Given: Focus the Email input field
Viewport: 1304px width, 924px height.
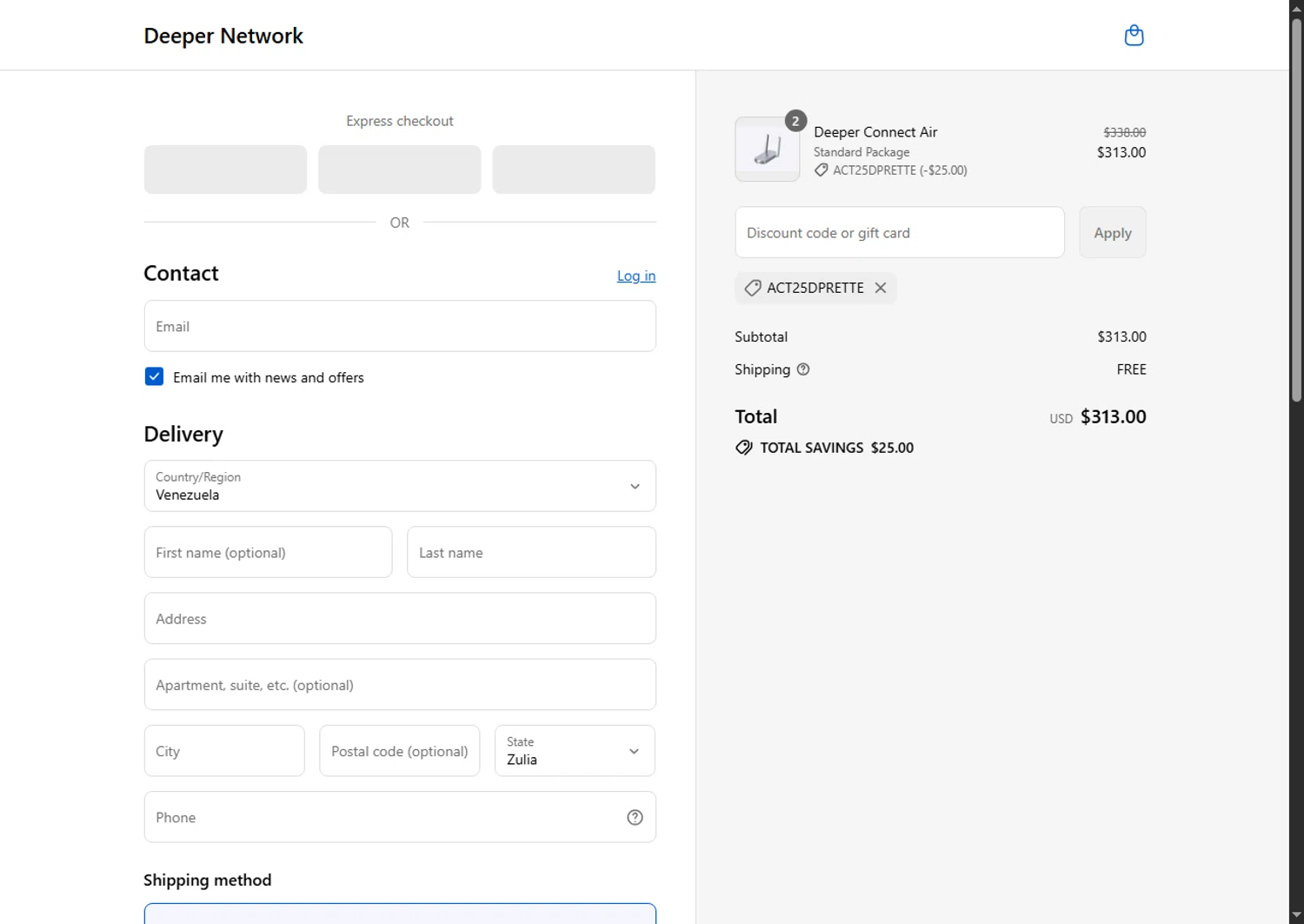Looking at the screenshot, I should pos(400,326).
